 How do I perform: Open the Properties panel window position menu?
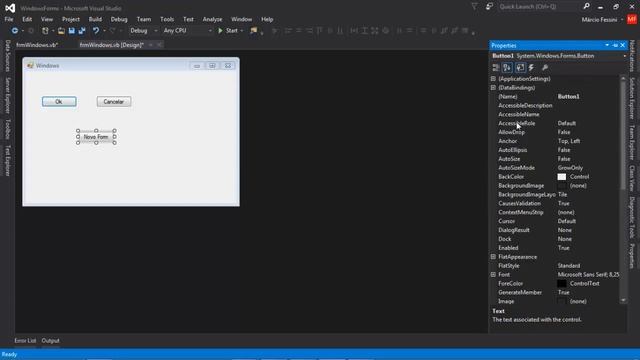click(x=607, y=45)
